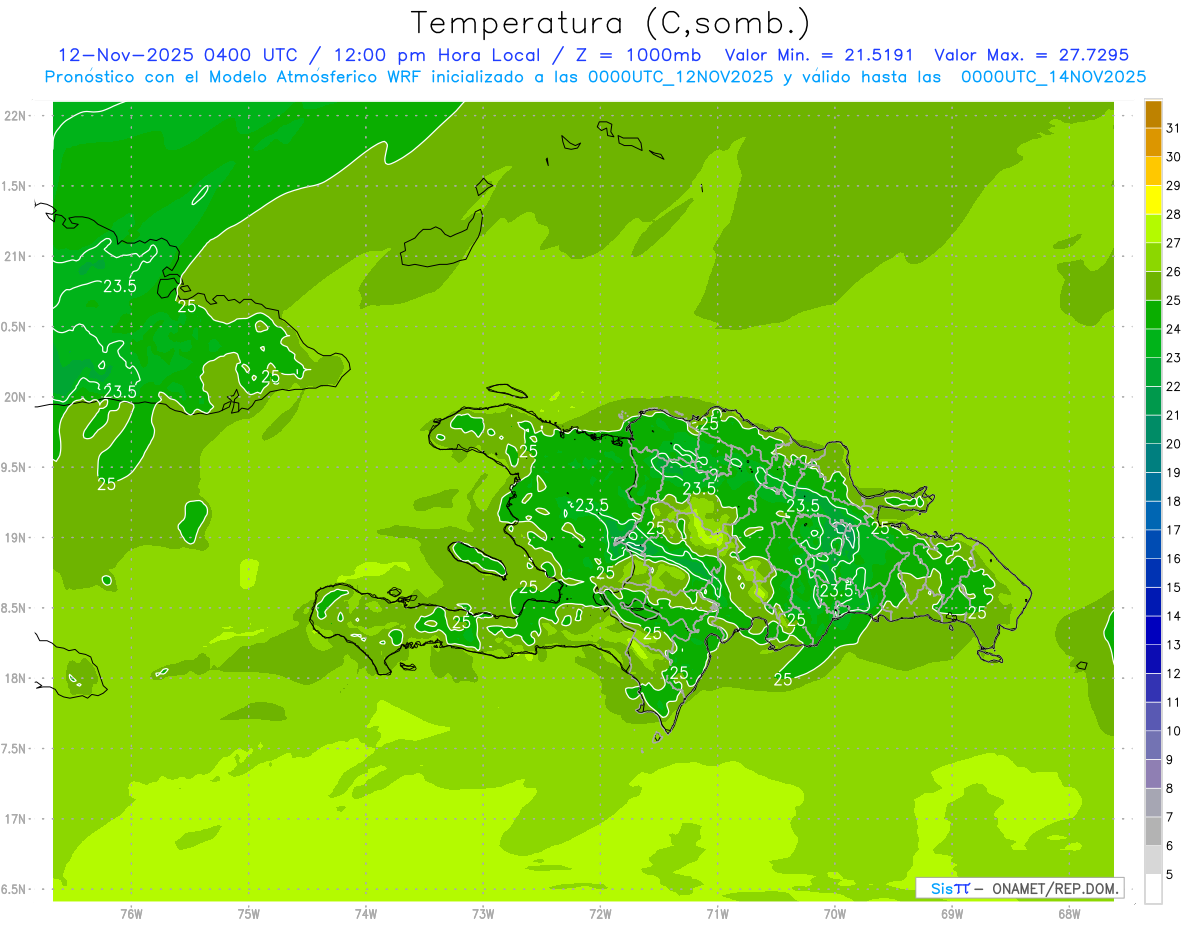This screenshot has height=927, width=1200.
Task: Click the '72W' longitude axis label
Action: [600, 913]
